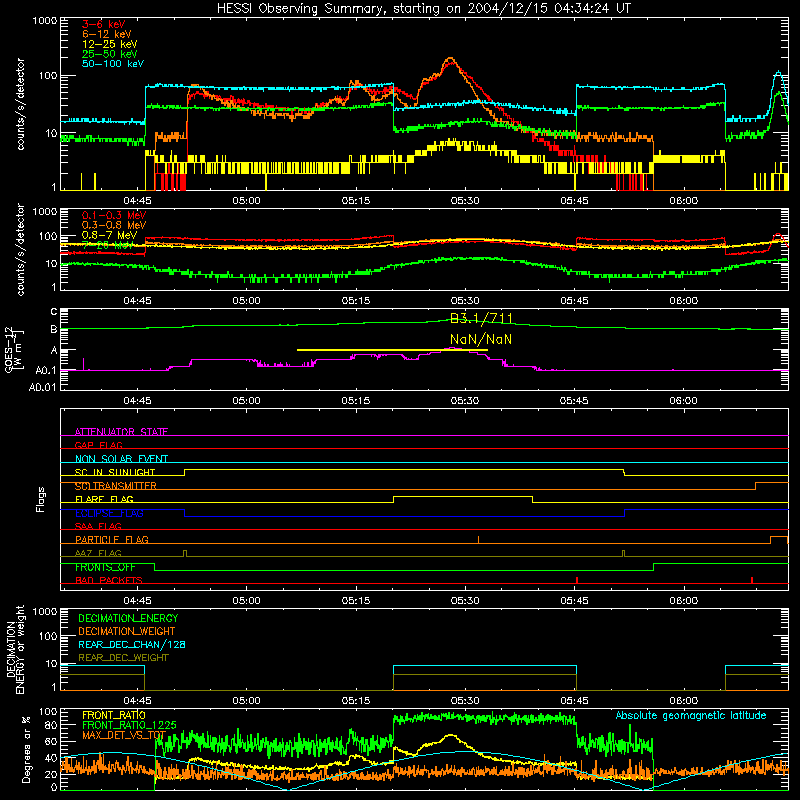
Task: Select the SC_IN_SUNLIGHT flag label
Action: (x=115, y=472)
